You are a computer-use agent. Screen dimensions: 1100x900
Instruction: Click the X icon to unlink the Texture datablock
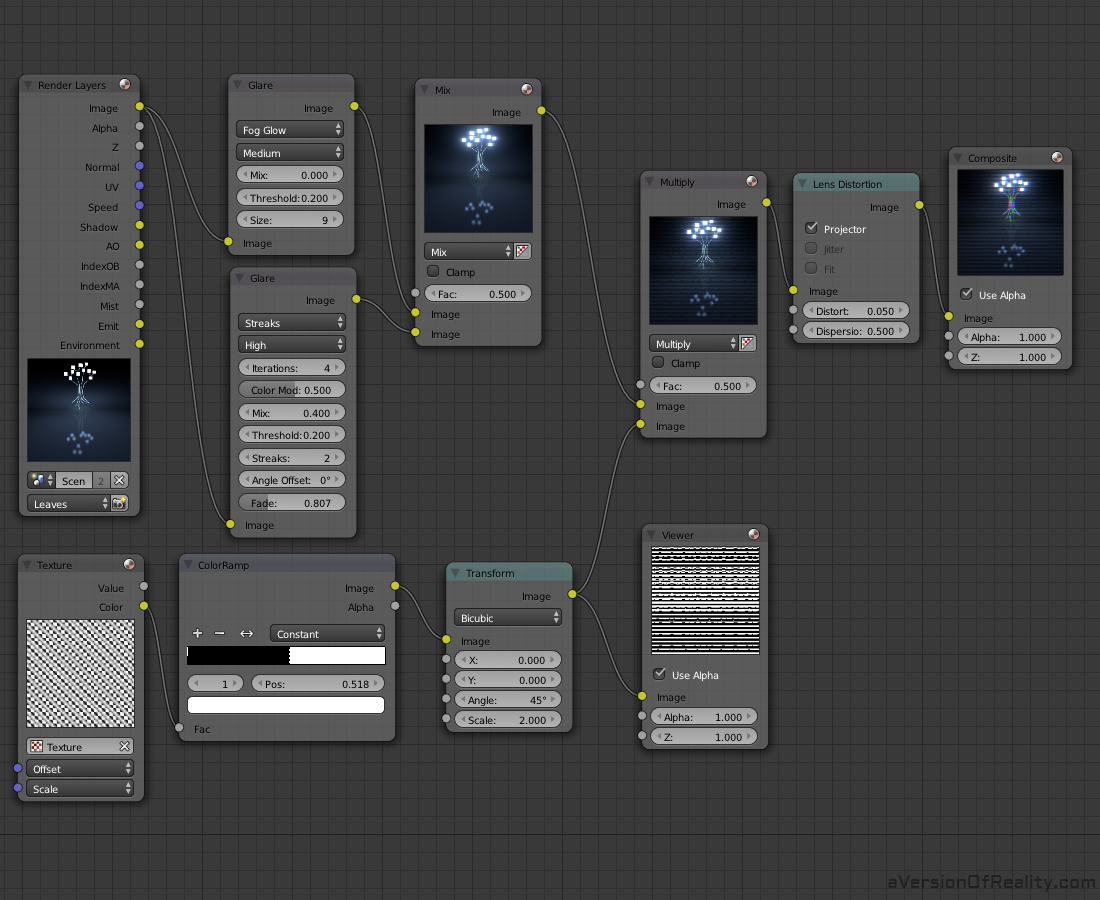(x=125, y=745)
